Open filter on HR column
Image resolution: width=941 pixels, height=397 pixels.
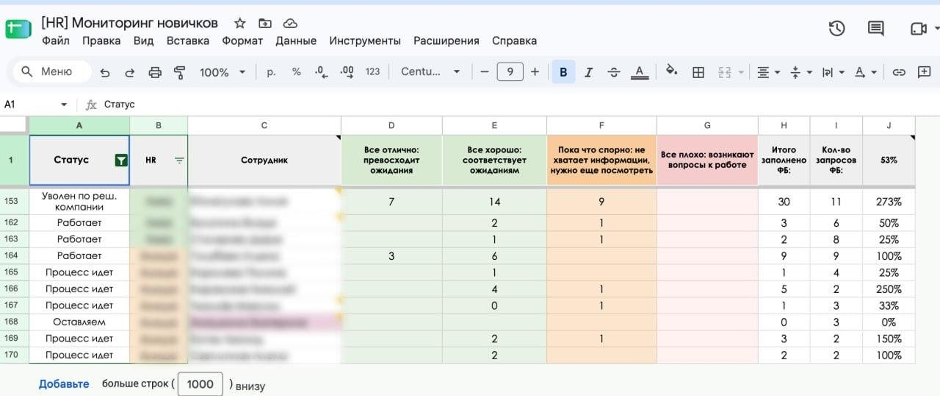(x=179, y=160)
